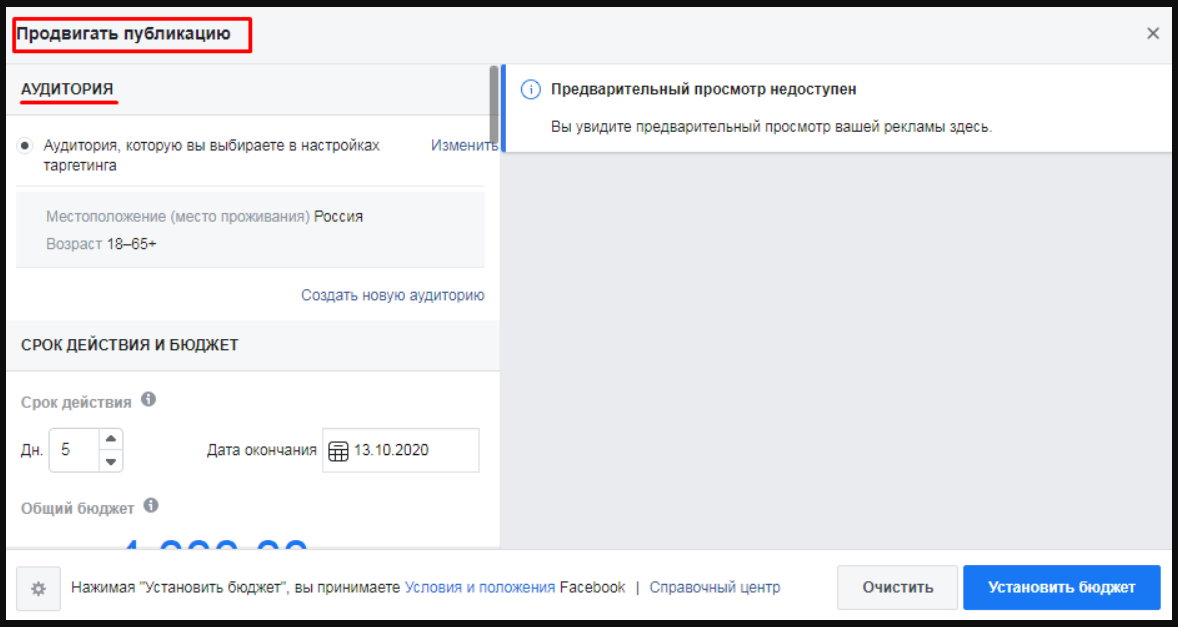Click the info icon beside Общий бюджет
Screen dimensions: 1178x627
coord(151,506)
